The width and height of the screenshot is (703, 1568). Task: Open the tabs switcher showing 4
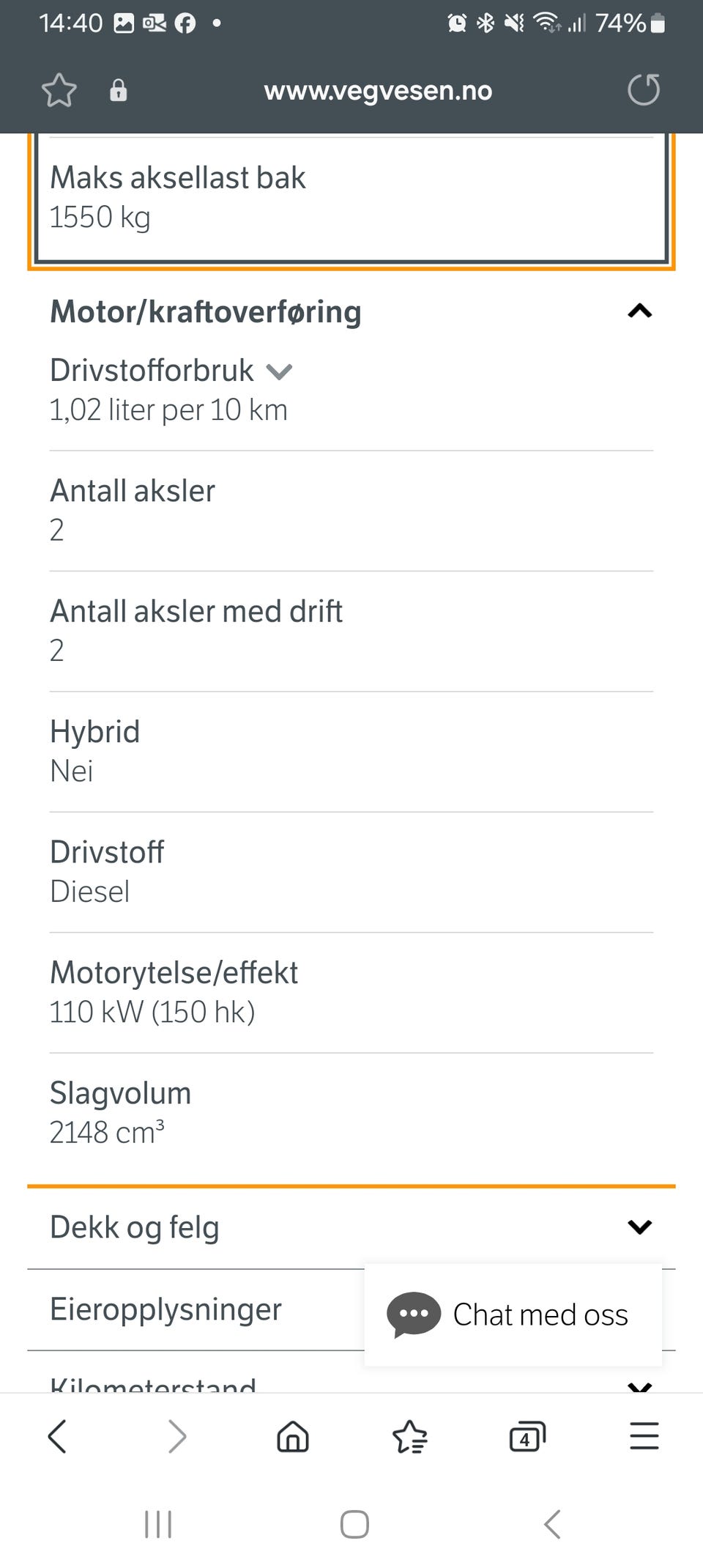(527, 1436)
